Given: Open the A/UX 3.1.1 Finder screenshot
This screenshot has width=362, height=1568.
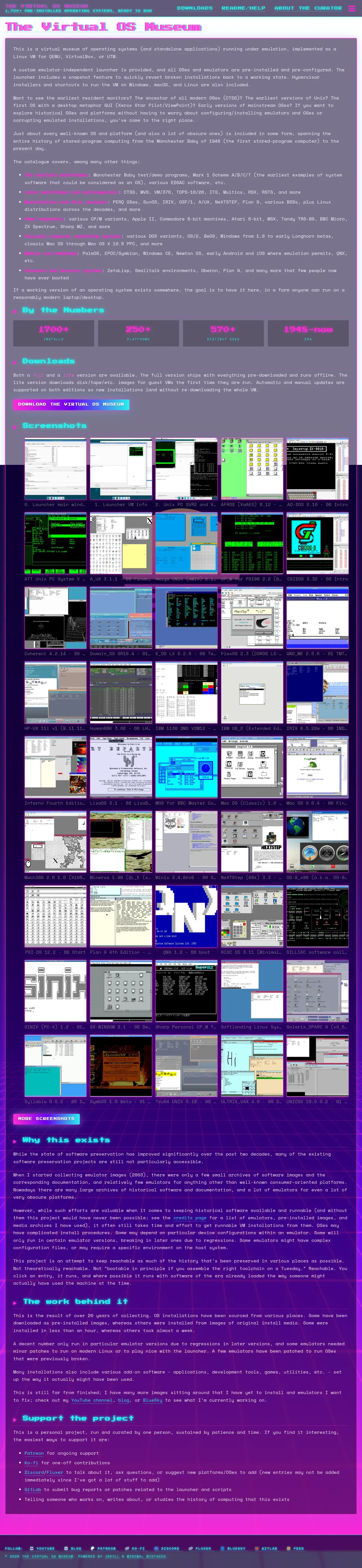Looking at the screenshot, I should 121,544.
